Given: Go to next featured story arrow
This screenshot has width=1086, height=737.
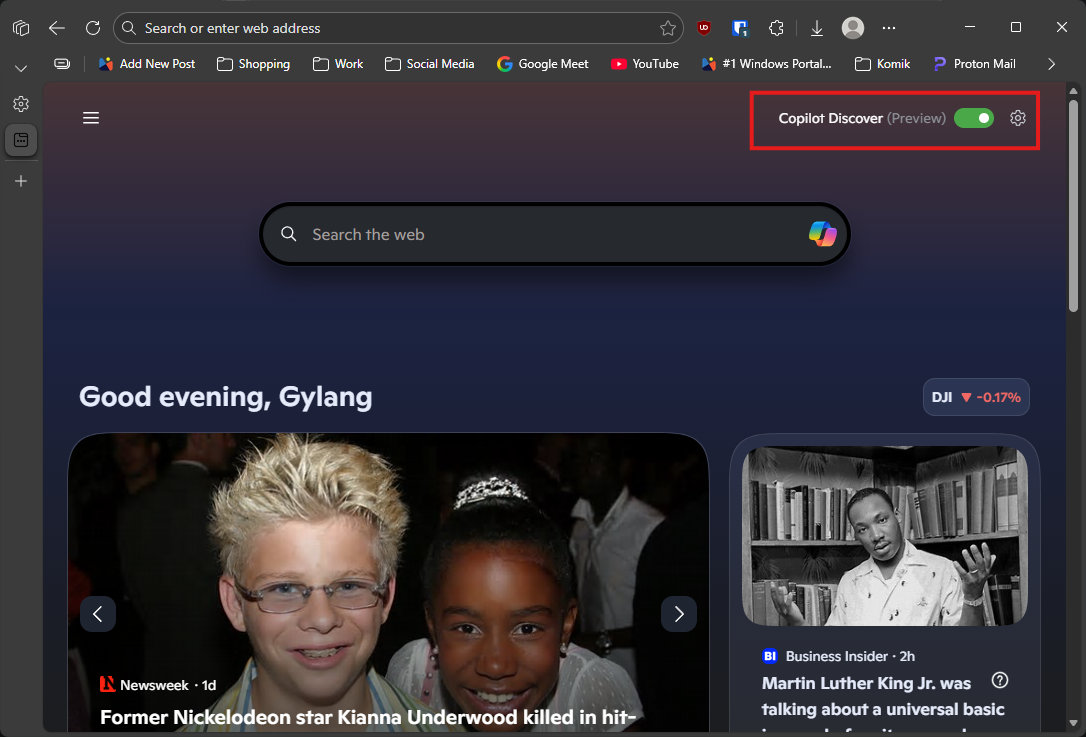Looking at the screenshot, I should pos(679,614).
